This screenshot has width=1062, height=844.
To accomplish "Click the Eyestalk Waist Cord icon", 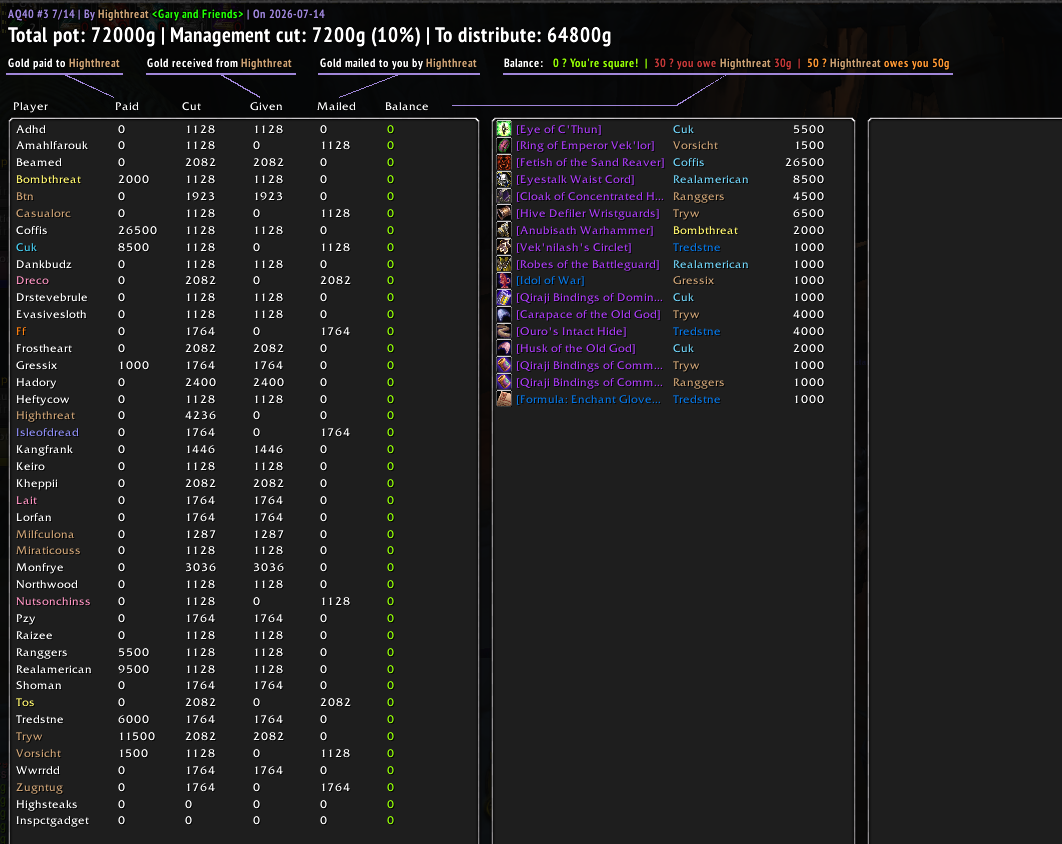I will point(504,180).
